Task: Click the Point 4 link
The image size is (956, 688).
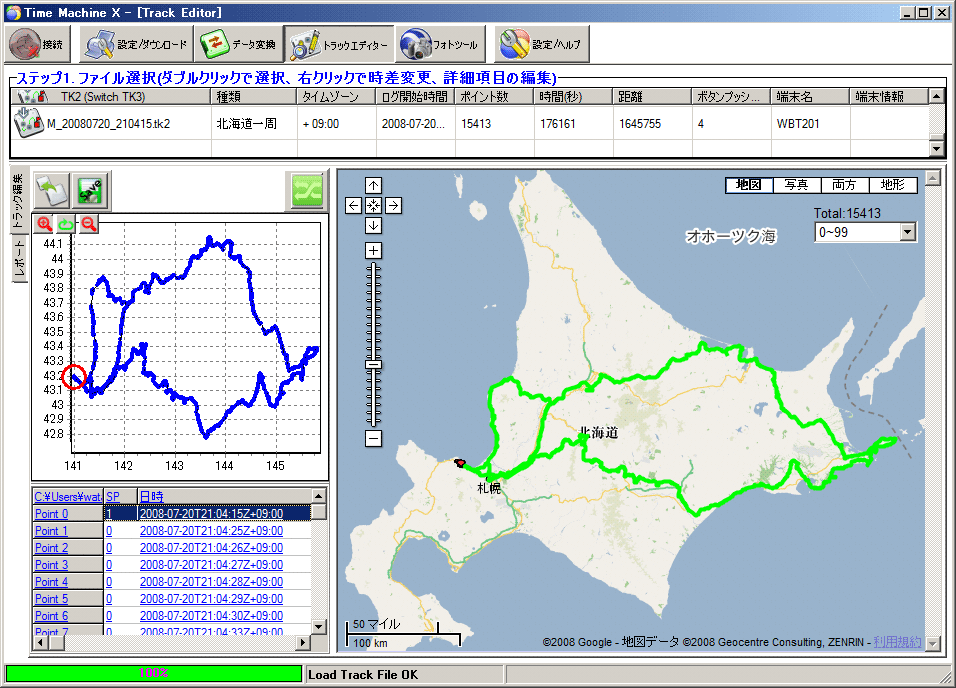Action: pyautogui.click(x=52, y=582)
